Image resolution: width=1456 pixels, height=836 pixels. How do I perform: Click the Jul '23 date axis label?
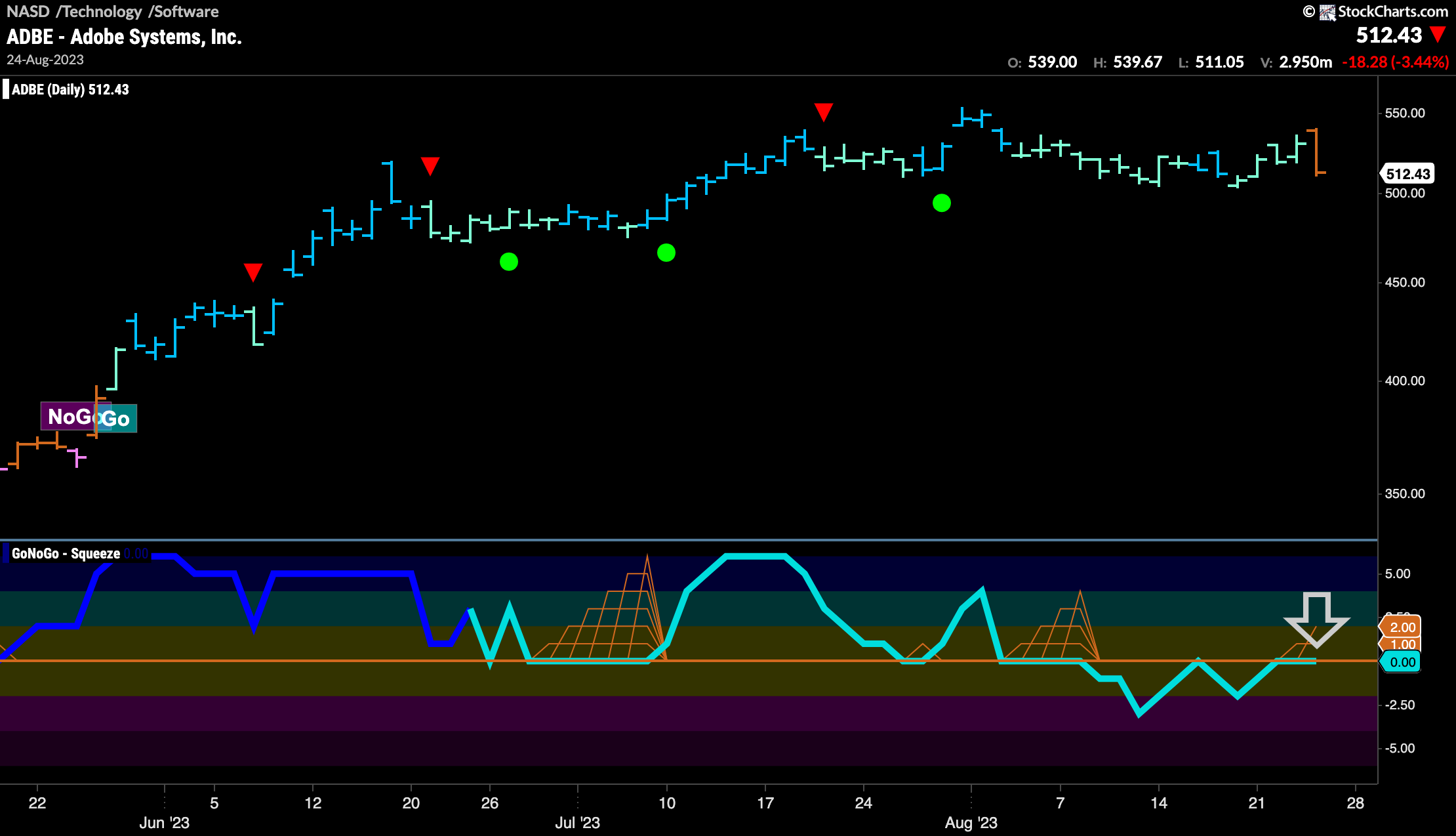point(577,823)
